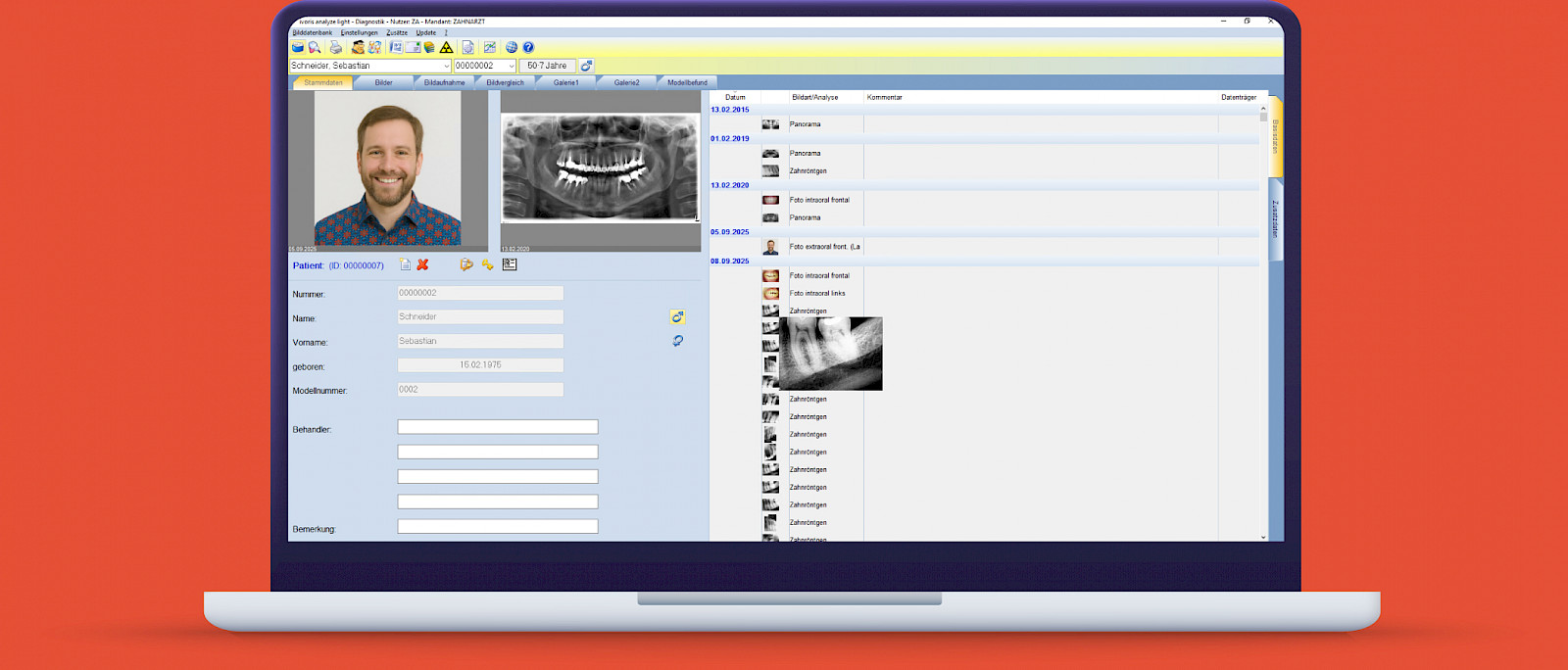Click the image list vertical scrollbar

[x=1263, y=323]
